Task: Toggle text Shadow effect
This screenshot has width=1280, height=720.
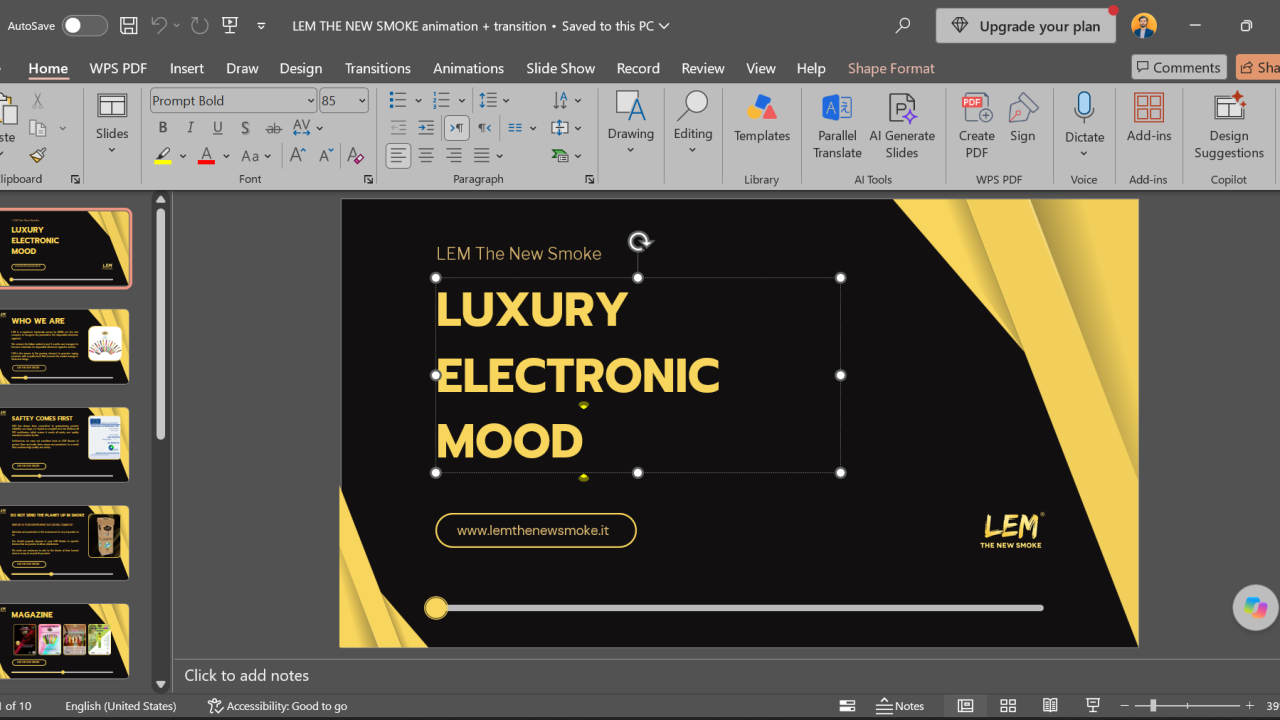Action: (245, 128)
